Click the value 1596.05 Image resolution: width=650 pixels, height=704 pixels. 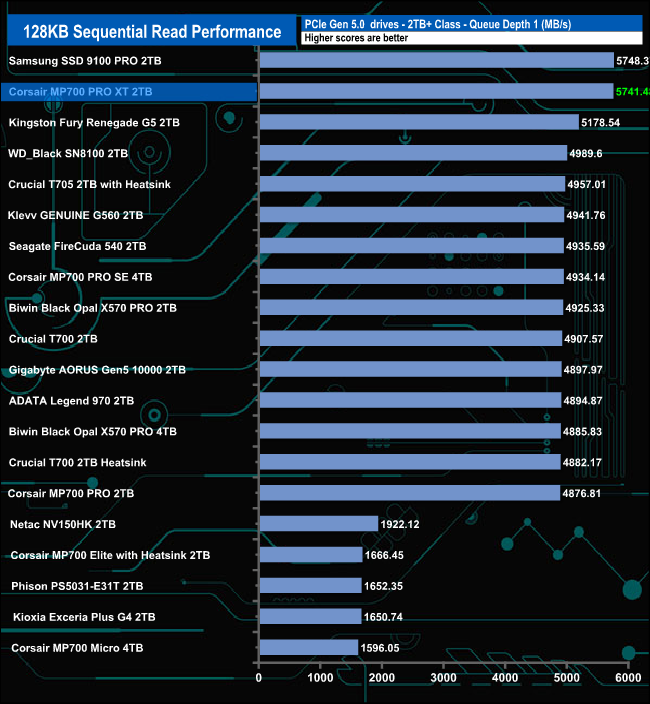[x=380, y=649]
